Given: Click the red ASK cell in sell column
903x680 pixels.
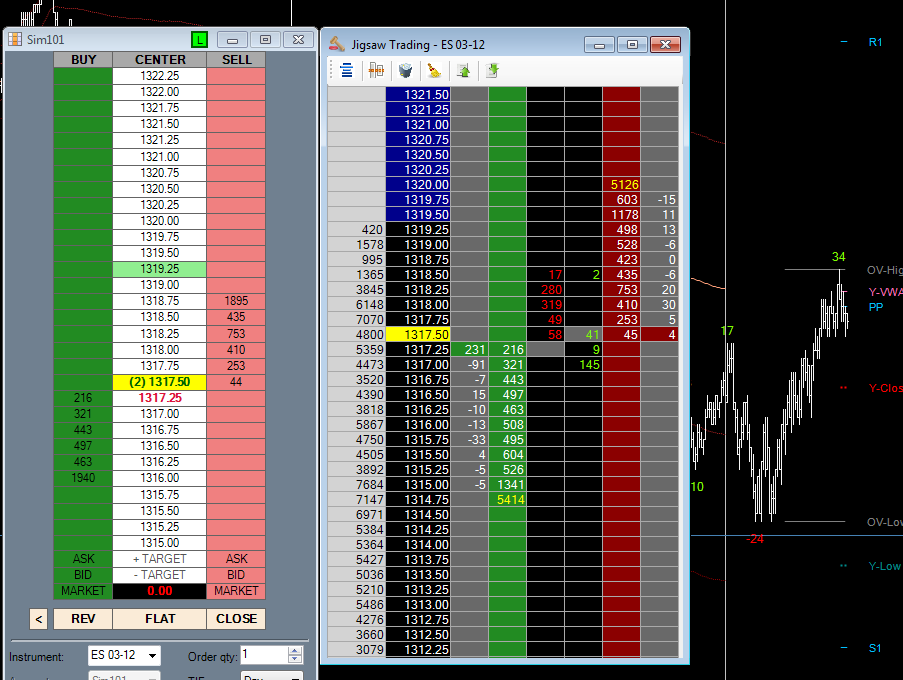Looking at the screenshot, I should click(236, 559).
